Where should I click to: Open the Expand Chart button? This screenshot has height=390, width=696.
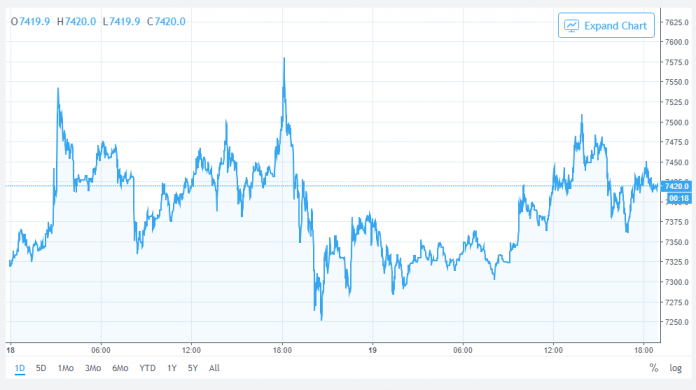click(606, 25)
